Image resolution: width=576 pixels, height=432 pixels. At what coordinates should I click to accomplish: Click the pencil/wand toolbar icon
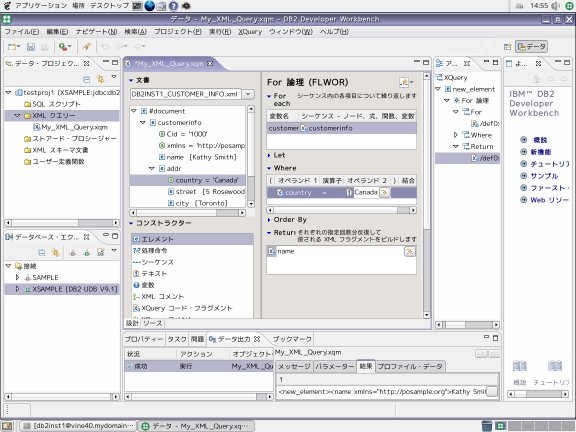point(87,47)
